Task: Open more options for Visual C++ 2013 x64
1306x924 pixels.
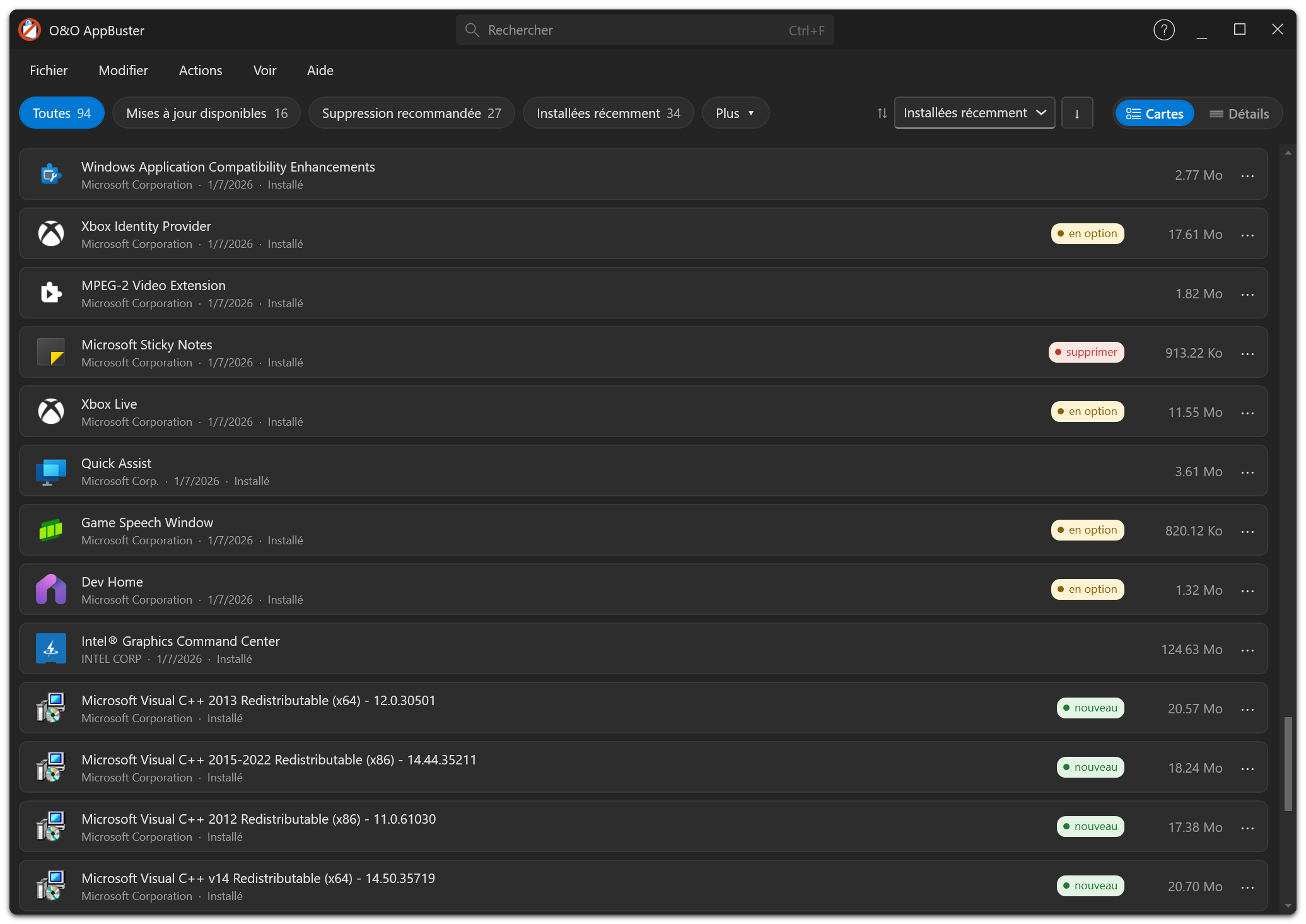Action: [1247, 709]
